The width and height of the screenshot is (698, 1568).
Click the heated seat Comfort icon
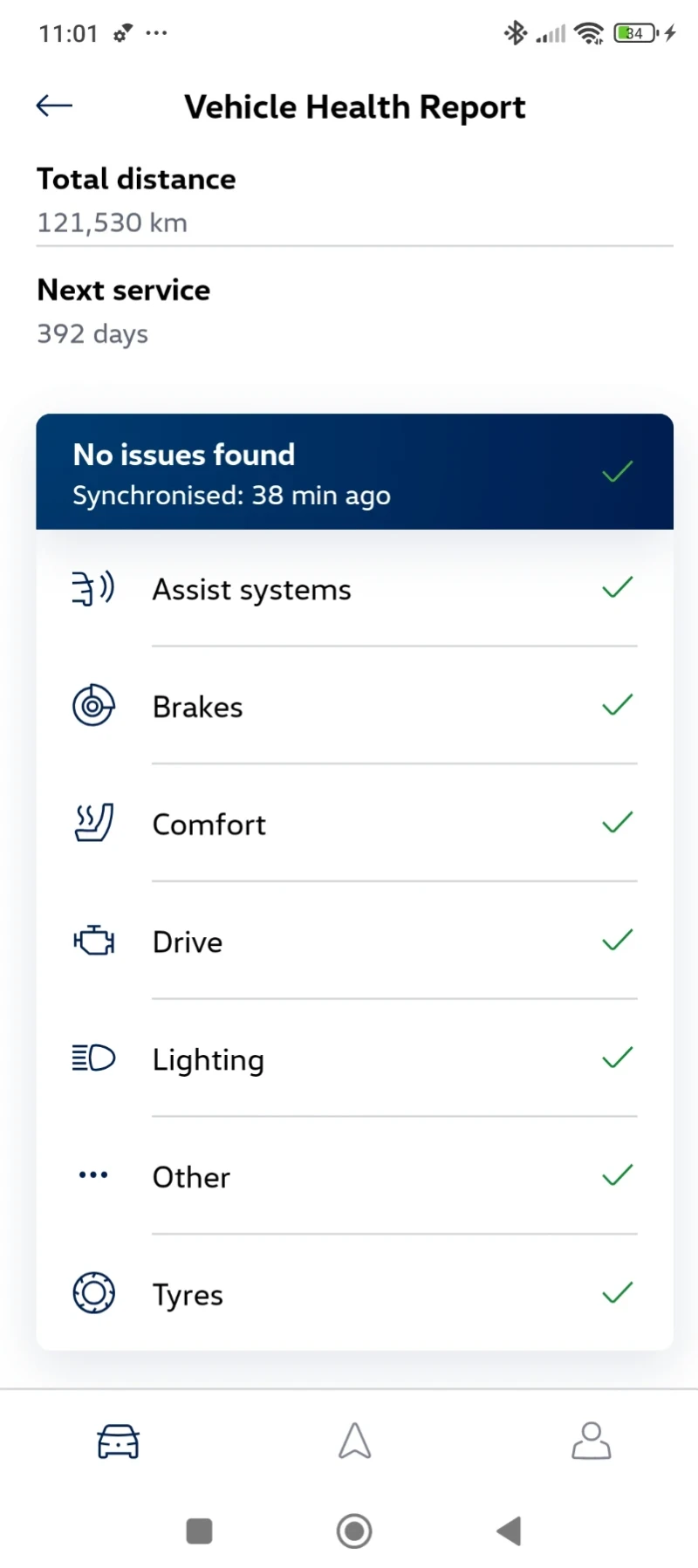tap(92, 822)
